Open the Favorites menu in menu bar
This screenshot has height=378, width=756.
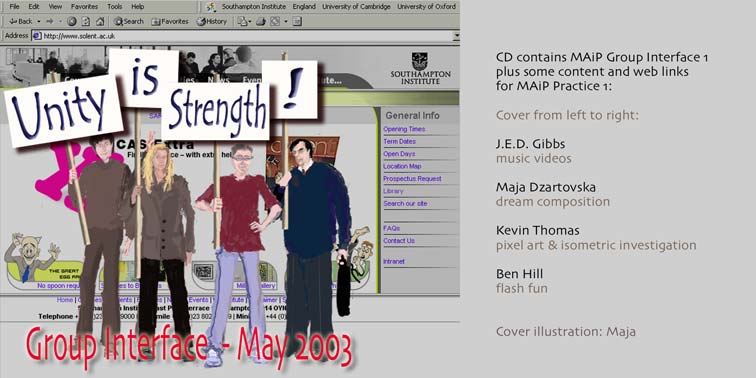coord(84,7)
